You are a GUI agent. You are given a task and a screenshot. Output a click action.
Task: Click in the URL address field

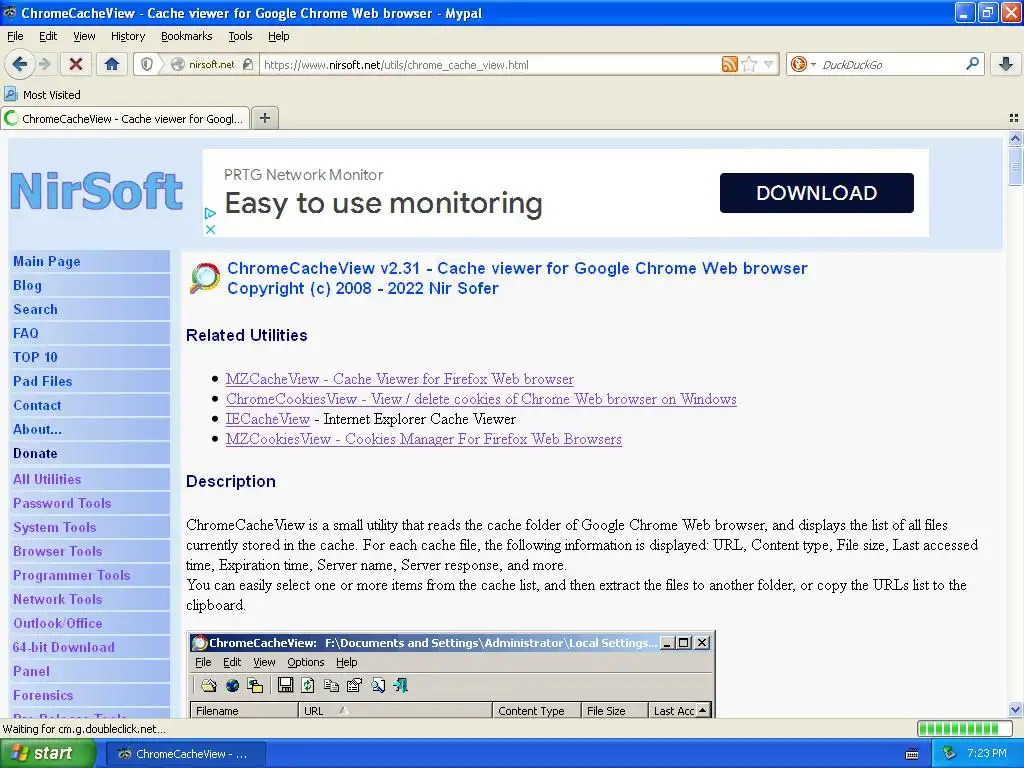click(x=490, y=65)
